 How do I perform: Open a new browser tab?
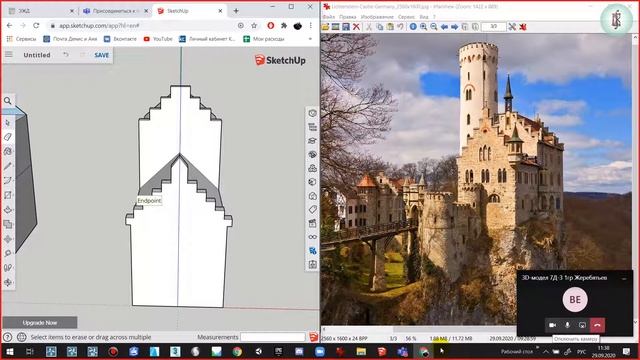pos(236,11)
